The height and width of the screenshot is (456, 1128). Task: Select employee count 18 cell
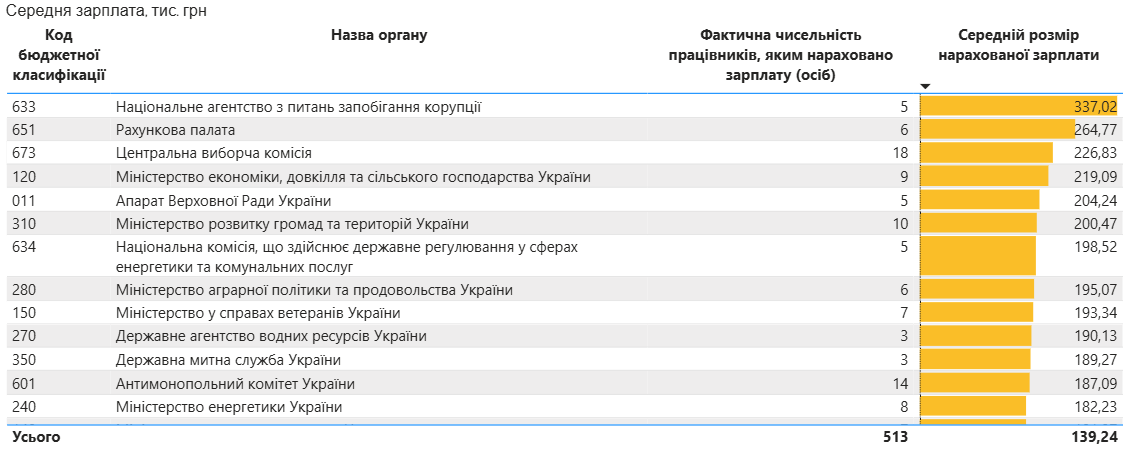coord(900,153)
